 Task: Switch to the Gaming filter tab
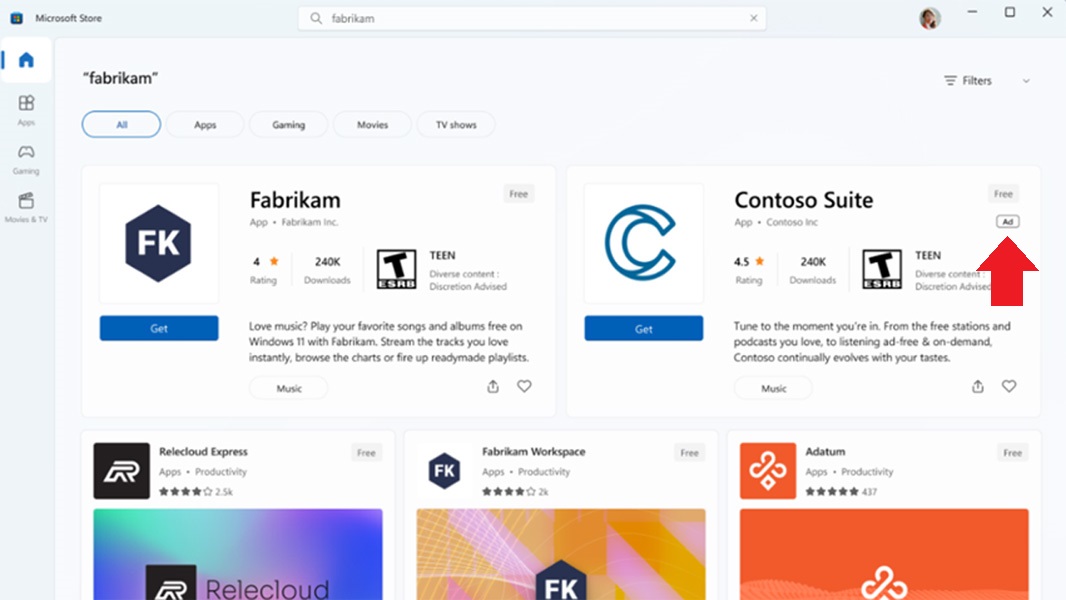click(288, 124)
